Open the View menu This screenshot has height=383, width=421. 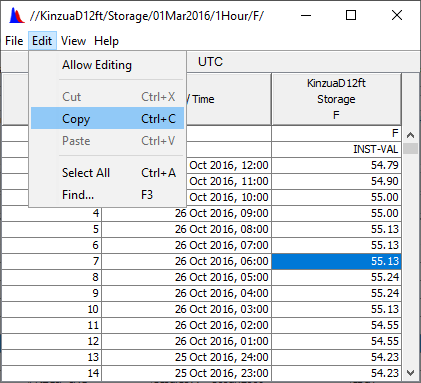pos(73,41)
